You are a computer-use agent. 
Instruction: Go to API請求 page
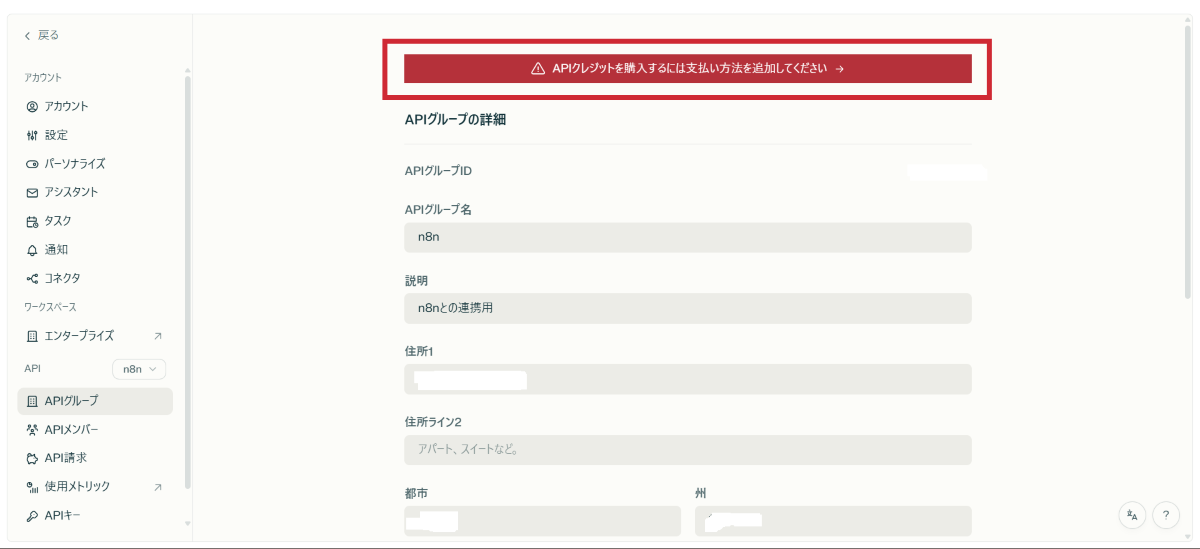tap(65, 458)
